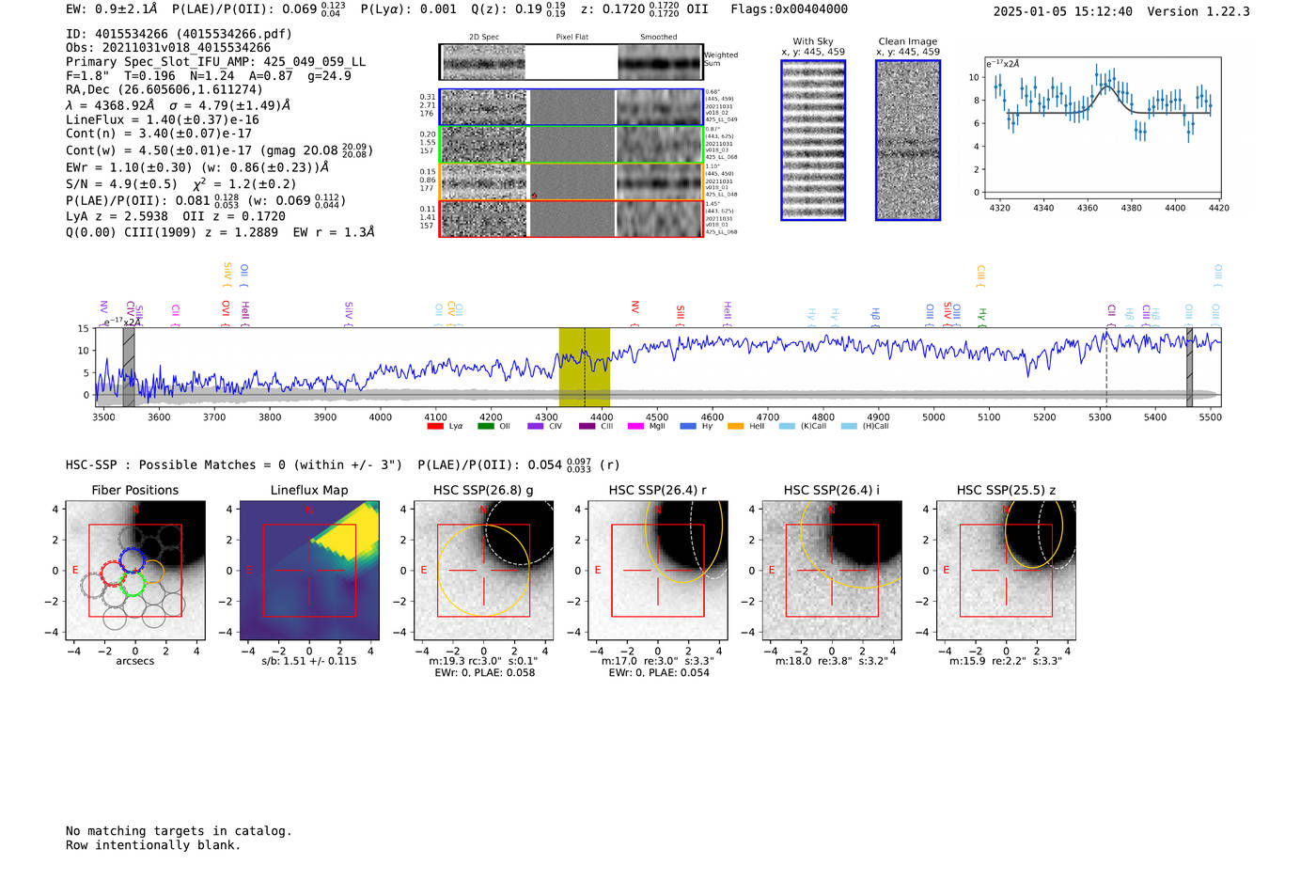Viewport: 1316px width, 896px height.
Task: Open the weighted sum Smoothed strip
Action: click(x=660, y=62)
